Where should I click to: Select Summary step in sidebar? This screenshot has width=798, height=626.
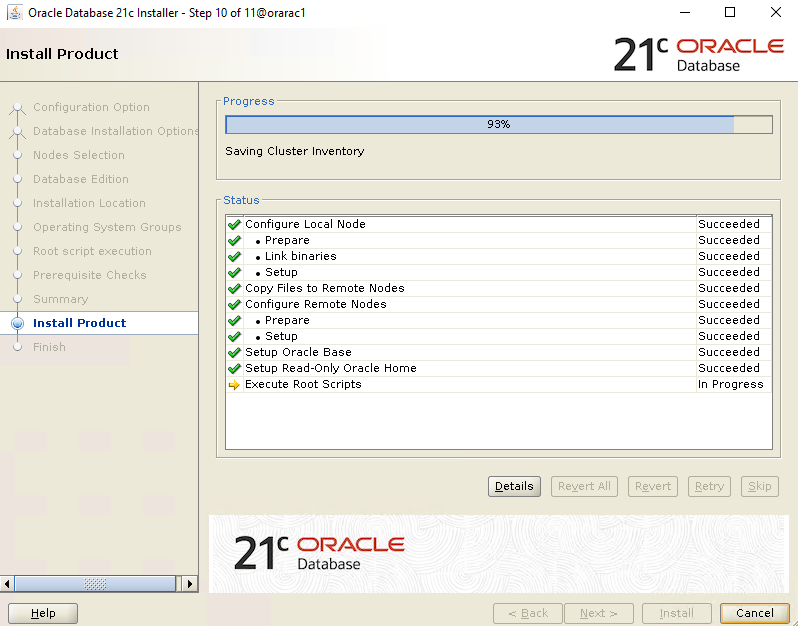click(61, 299)
